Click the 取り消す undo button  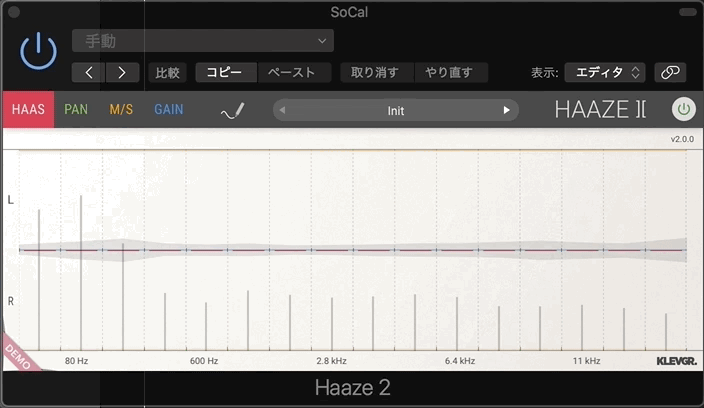pos(377,73)
